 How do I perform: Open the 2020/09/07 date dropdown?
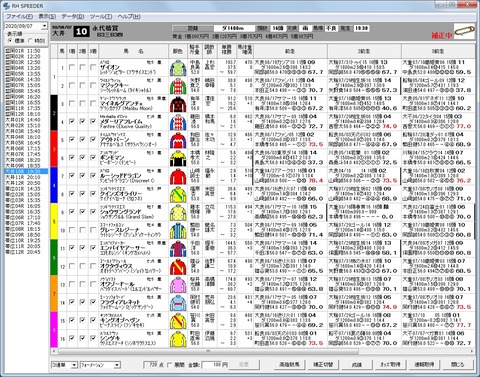44,26
